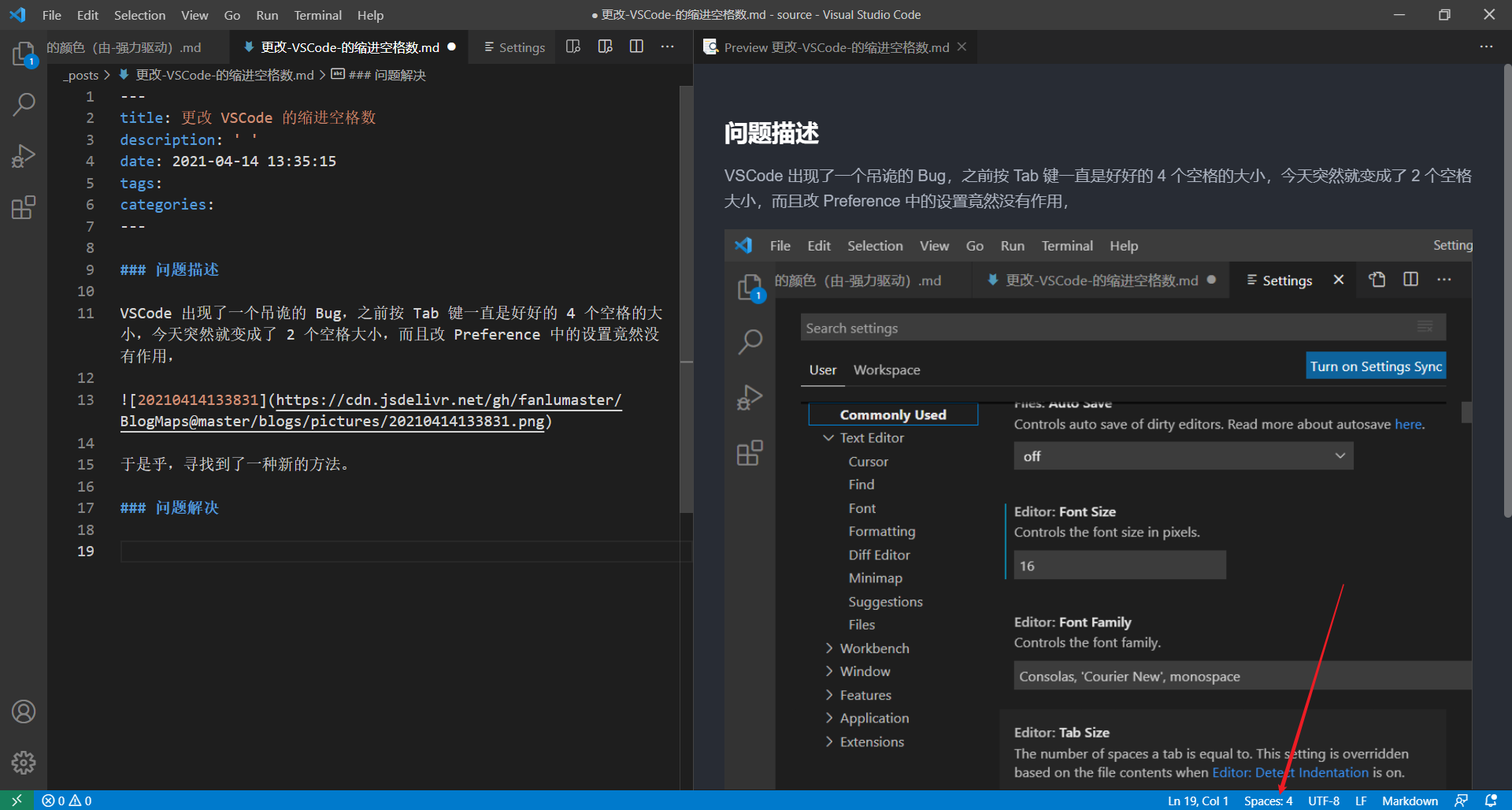1512x810 pixels.
Task: Change the end-of-line sequence via LF
Action: coord(1361,801)
